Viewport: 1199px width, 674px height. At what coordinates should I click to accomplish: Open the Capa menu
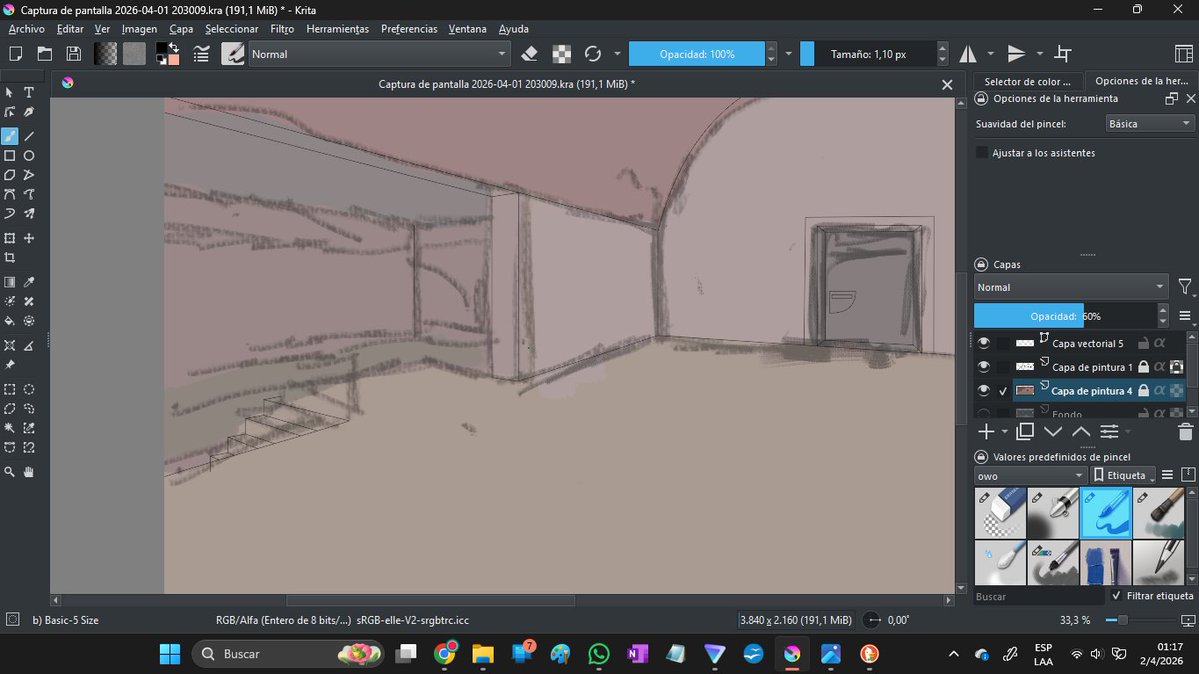tap(181, 29)
